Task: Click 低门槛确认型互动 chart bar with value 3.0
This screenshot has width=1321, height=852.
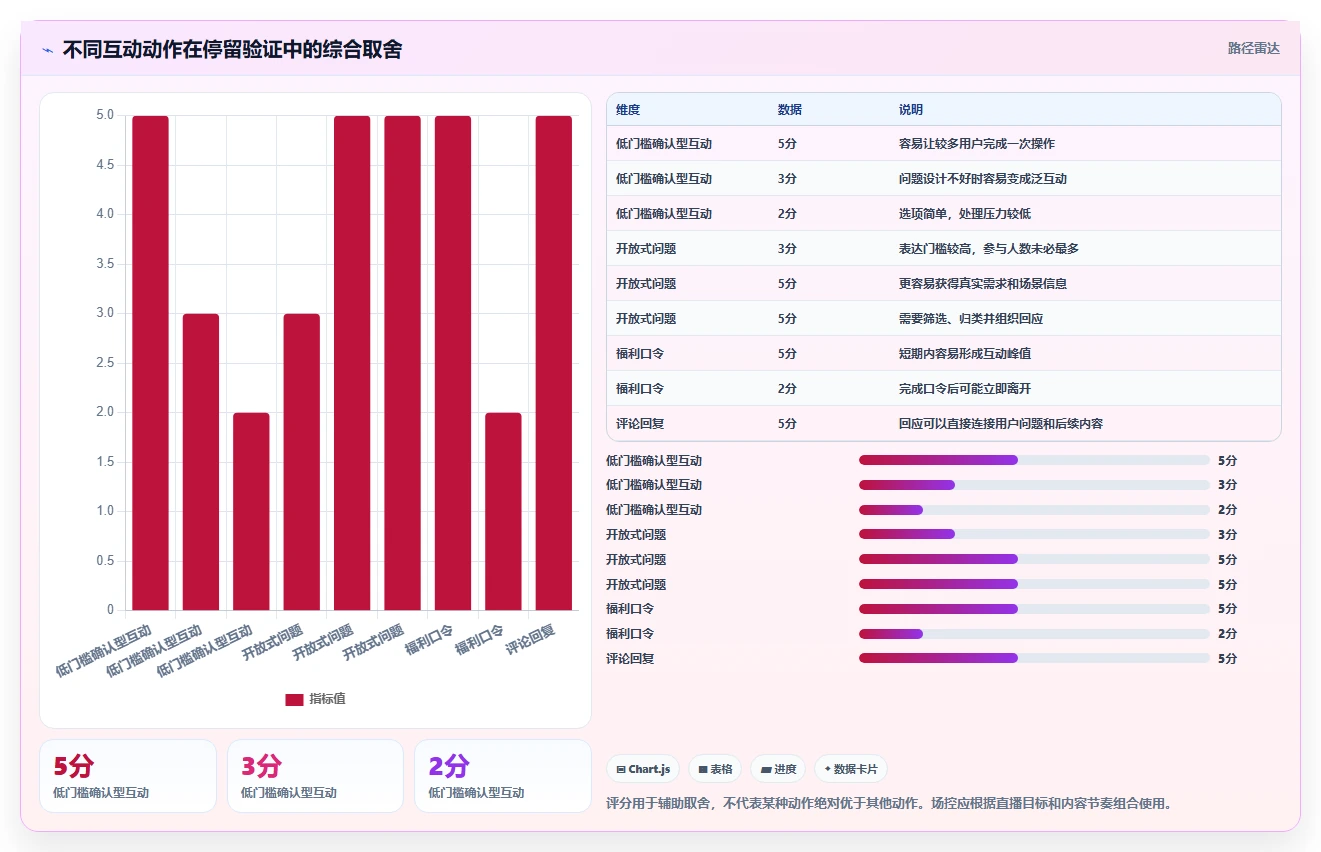Action: [201, 462]
